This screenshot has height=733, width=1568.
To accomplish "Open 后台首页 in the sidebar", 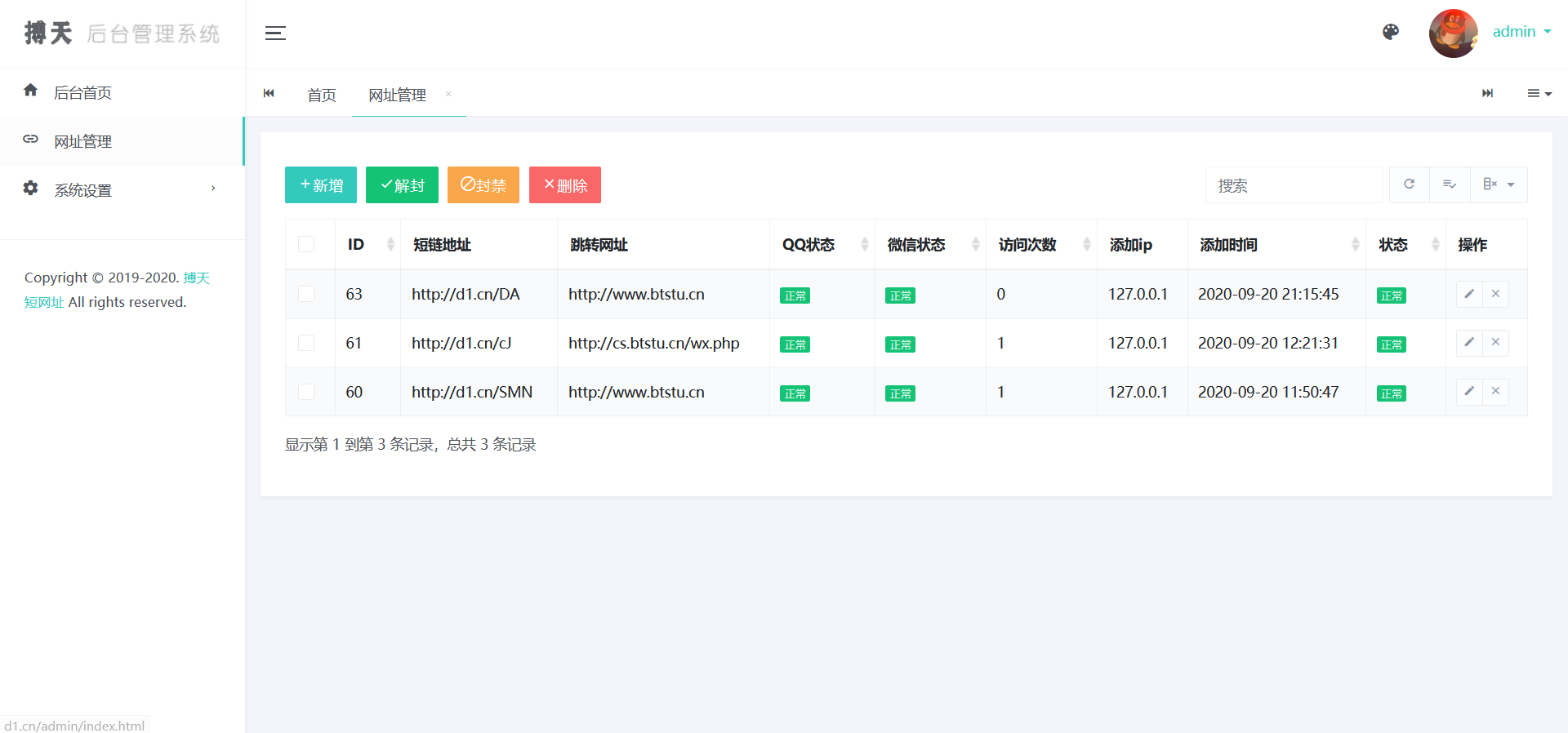I will pos(82,93).
